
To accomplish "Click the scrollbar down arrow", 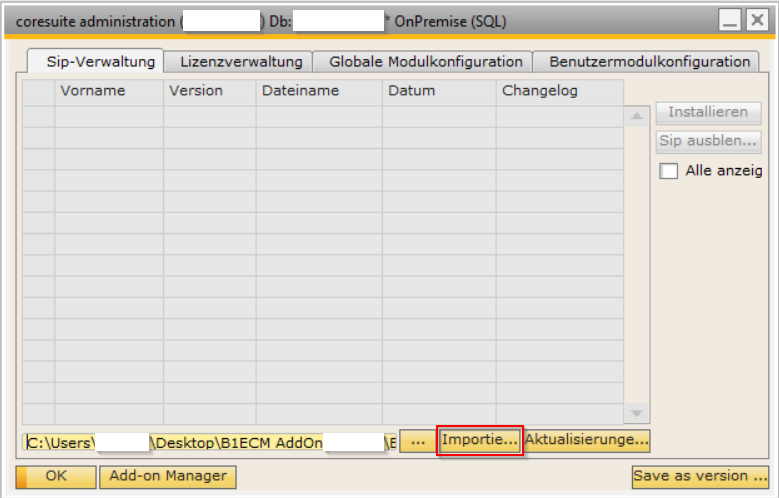I will click(x=636, y=413).
